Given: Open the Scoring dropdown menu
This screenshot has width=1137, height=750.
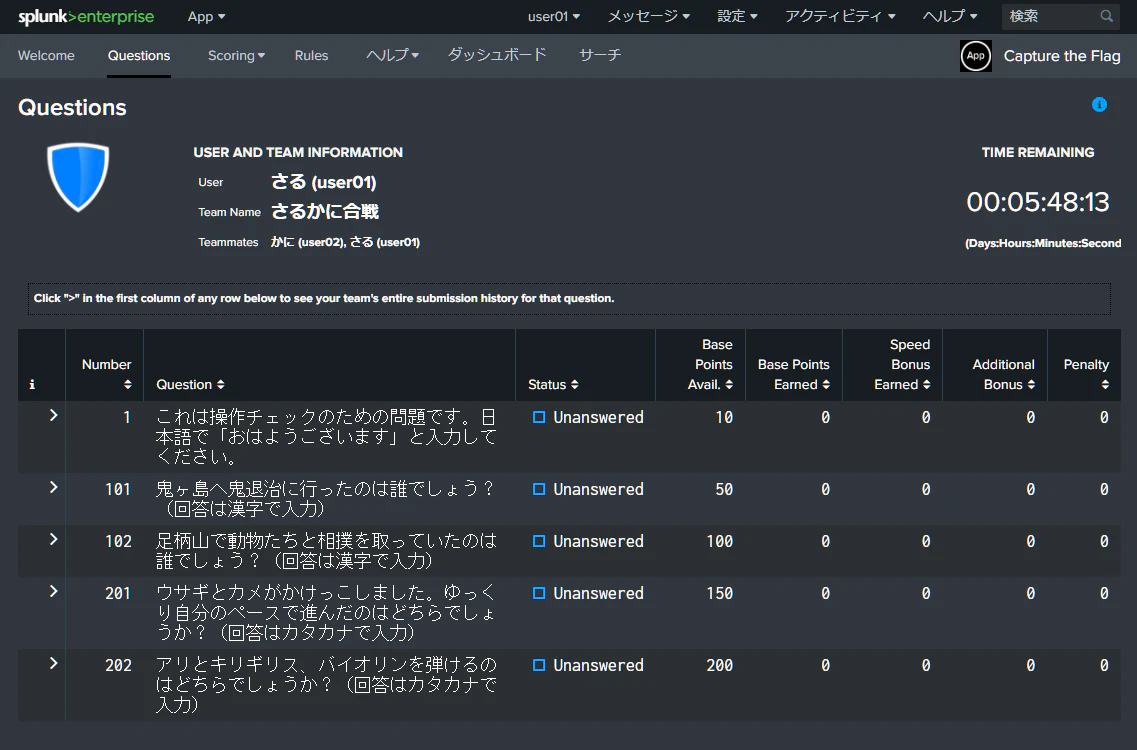Looking at the screenshot, I should pyautogui.click(x=236, y=56).
